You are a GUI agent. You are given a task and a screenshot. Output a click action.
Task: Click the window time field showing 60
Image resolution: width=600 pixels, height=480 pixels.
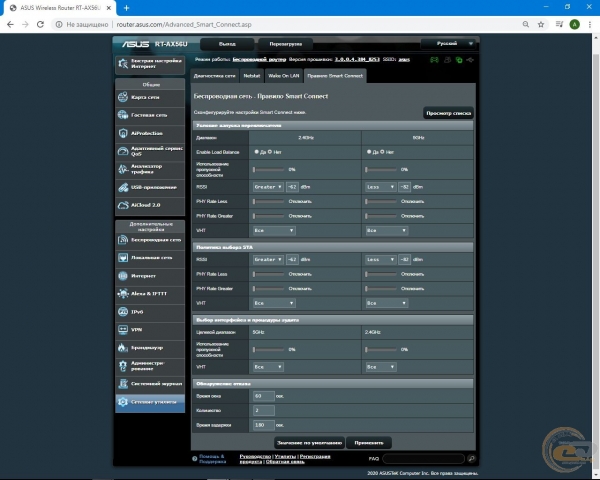(264, 396)
